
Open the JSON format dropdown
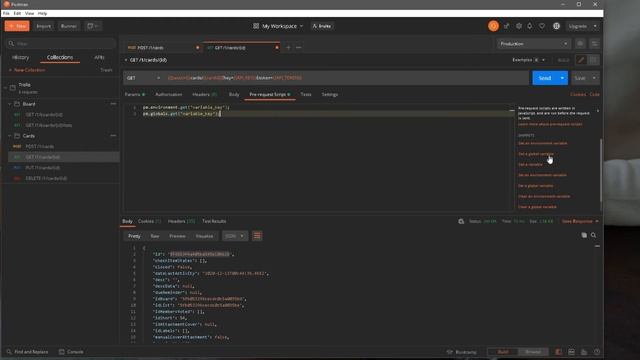tap(235, 236)
